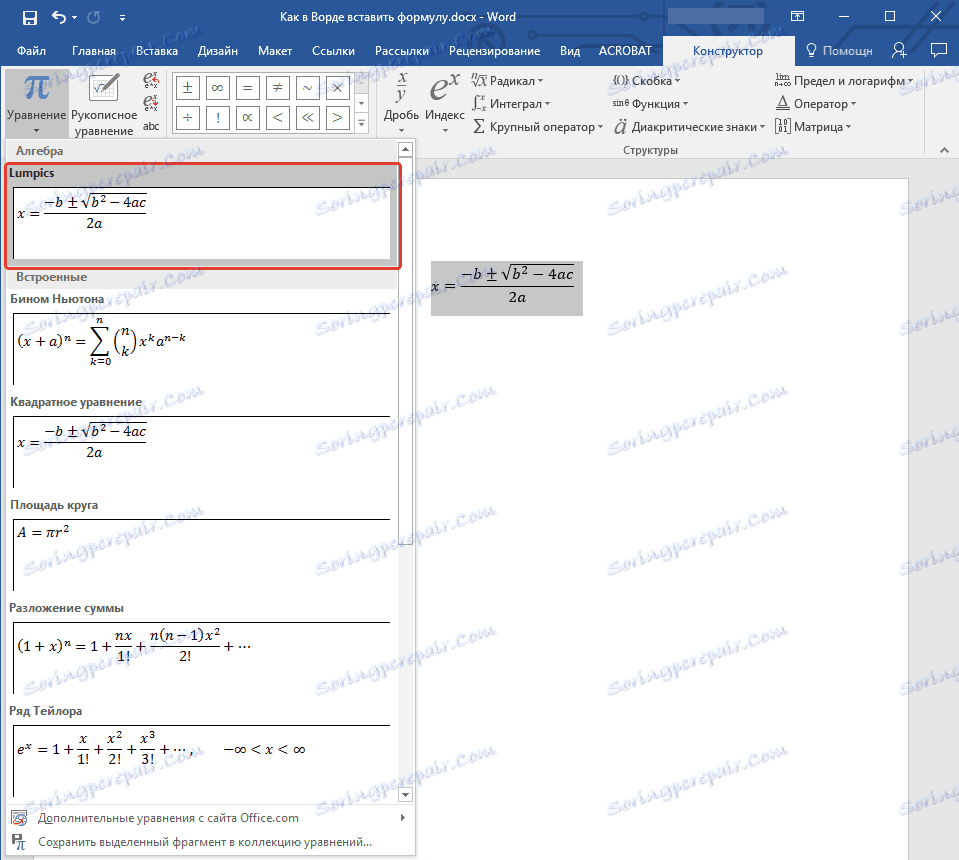This screenshot has height=860, width=959.
Task: Expand the symbols gallery More button
Action: pyautogui.click(x=361, y=124)
